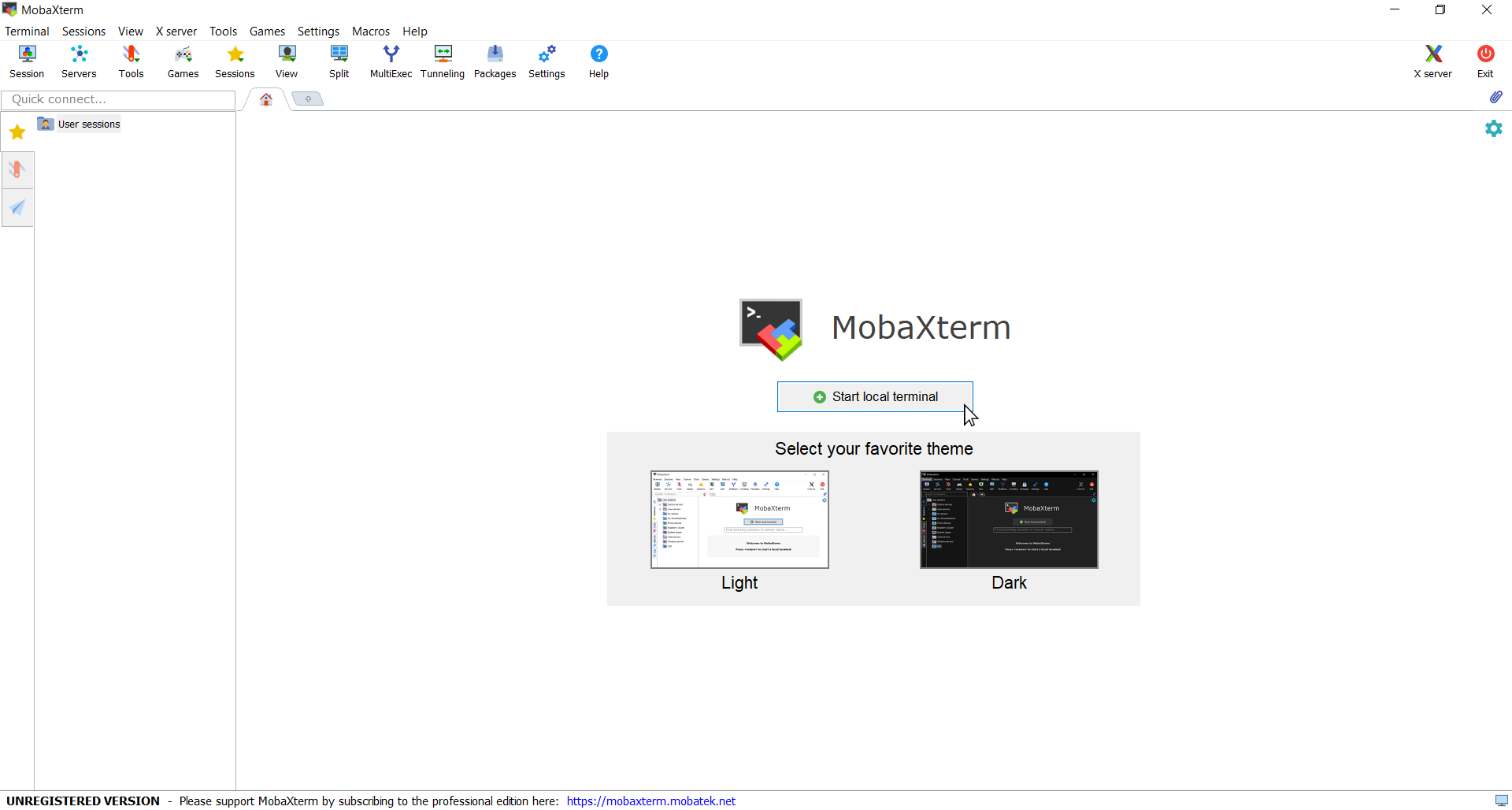
Task: Open the paperclip attachments icon
Action: (x=1496, y=97)
